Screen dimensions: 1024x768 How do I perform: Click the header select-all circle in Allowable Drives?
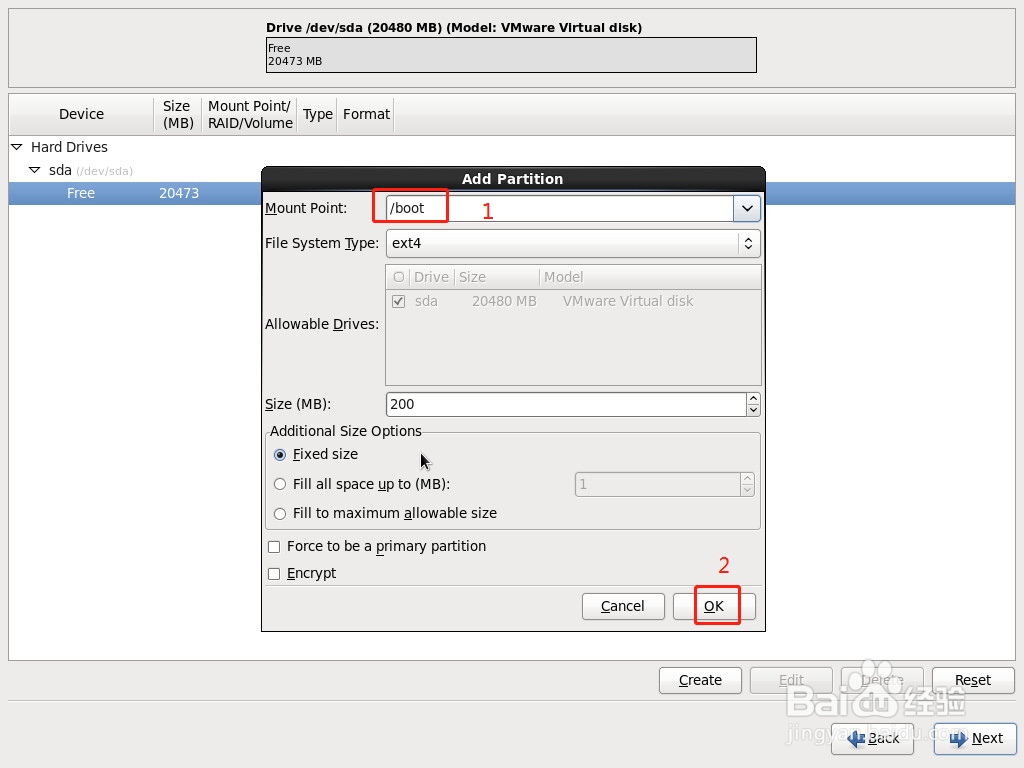[398, 277]
